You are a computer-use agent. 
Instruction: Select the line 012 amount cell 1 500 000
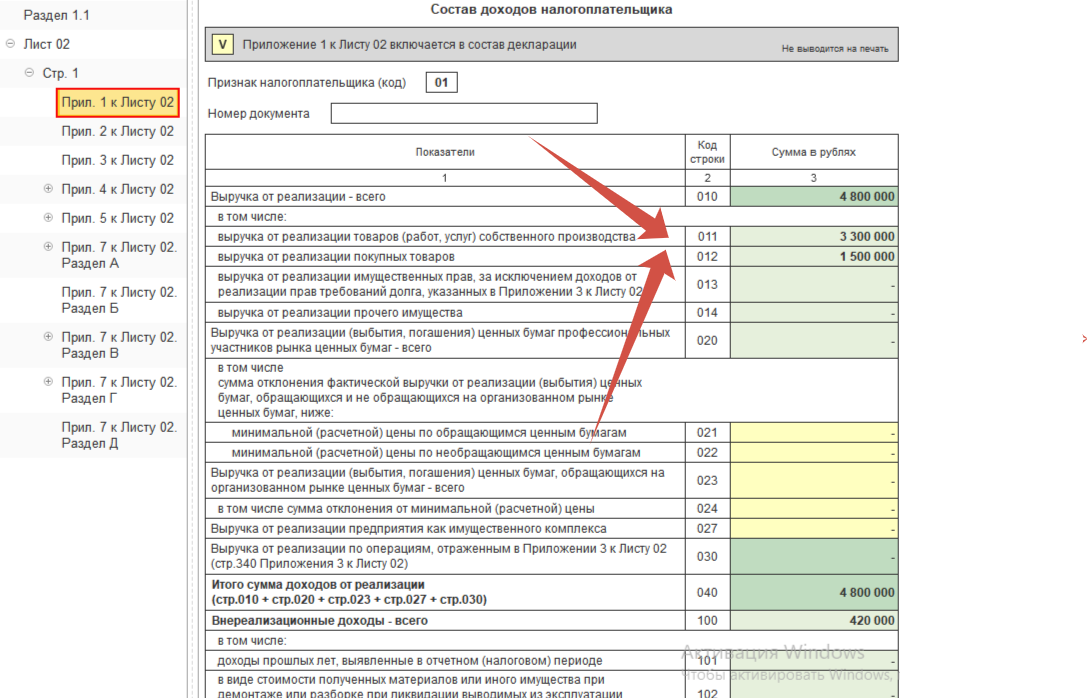tap(814, 257)
